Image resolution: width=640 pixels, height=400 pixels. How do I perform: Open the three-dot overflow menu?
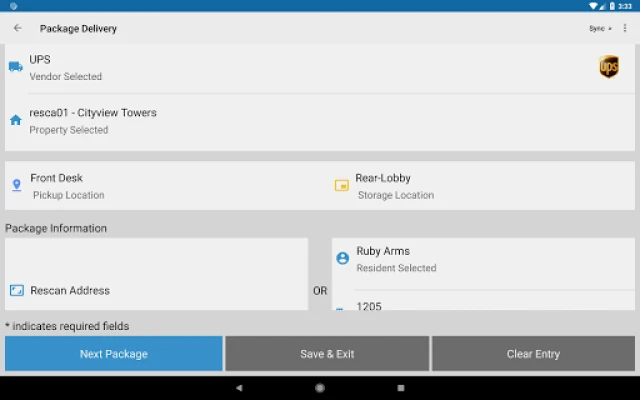[x=625, y=28]
